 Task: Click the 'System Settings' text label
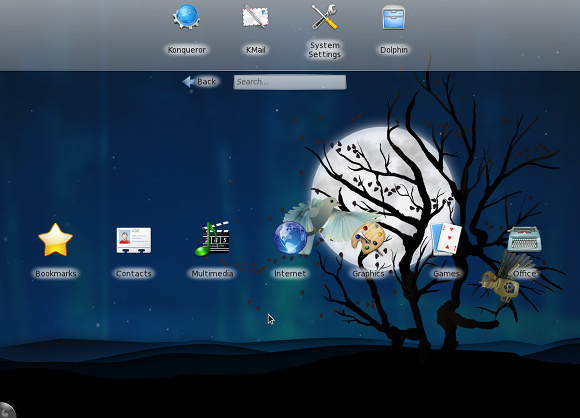324,50
